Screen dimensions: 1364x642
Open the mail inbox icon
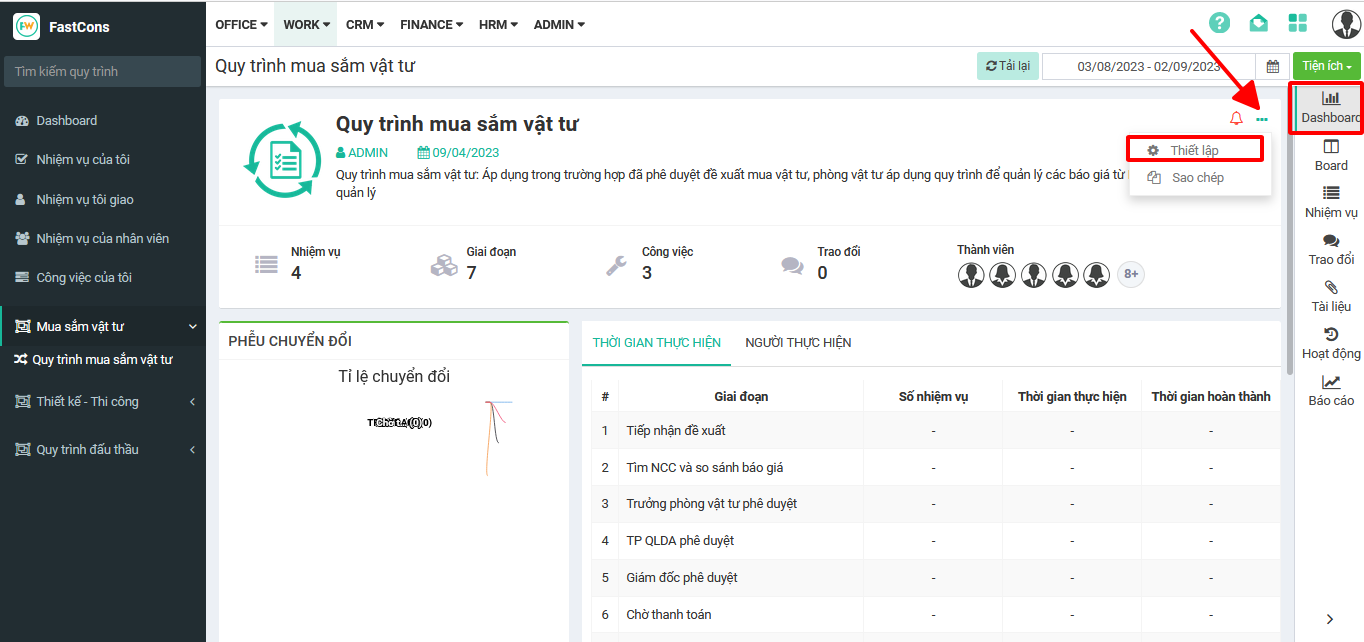point(1258,23)
